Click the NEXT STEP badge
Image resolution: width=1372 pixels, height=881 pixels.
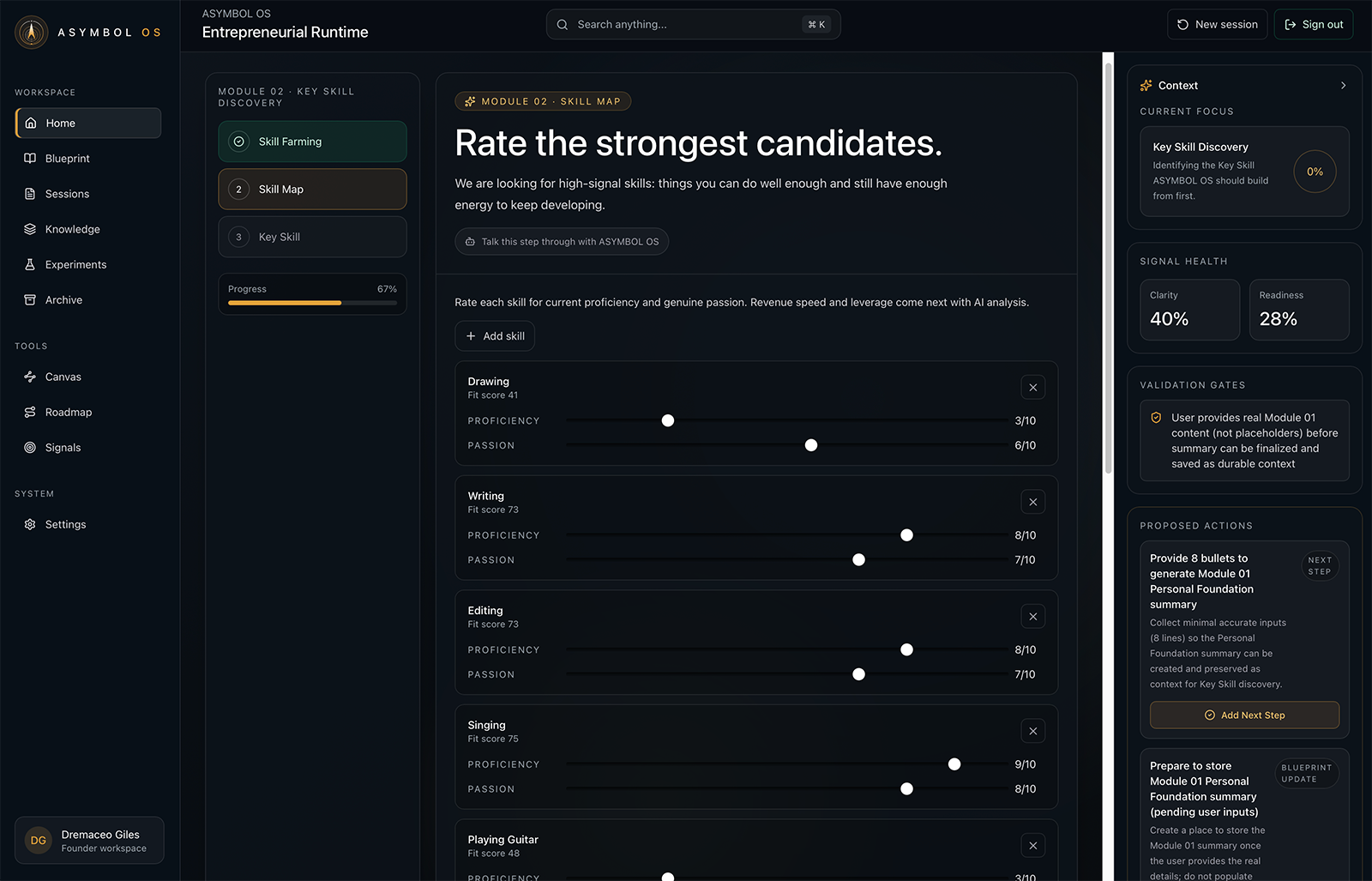pyautogui.click(x=1320, y=566)
